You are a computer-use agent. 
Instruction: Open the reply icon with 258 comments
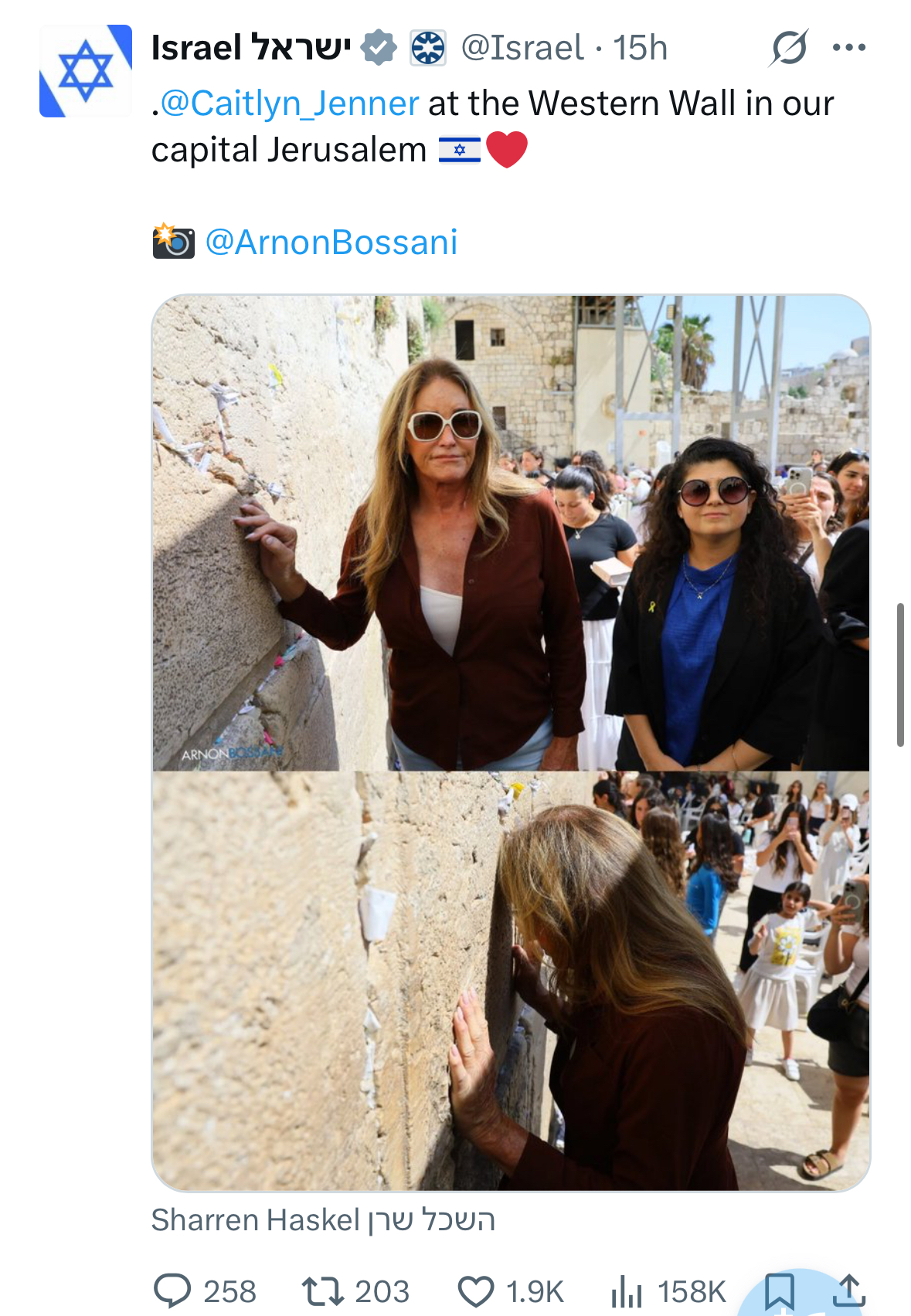172,1291
